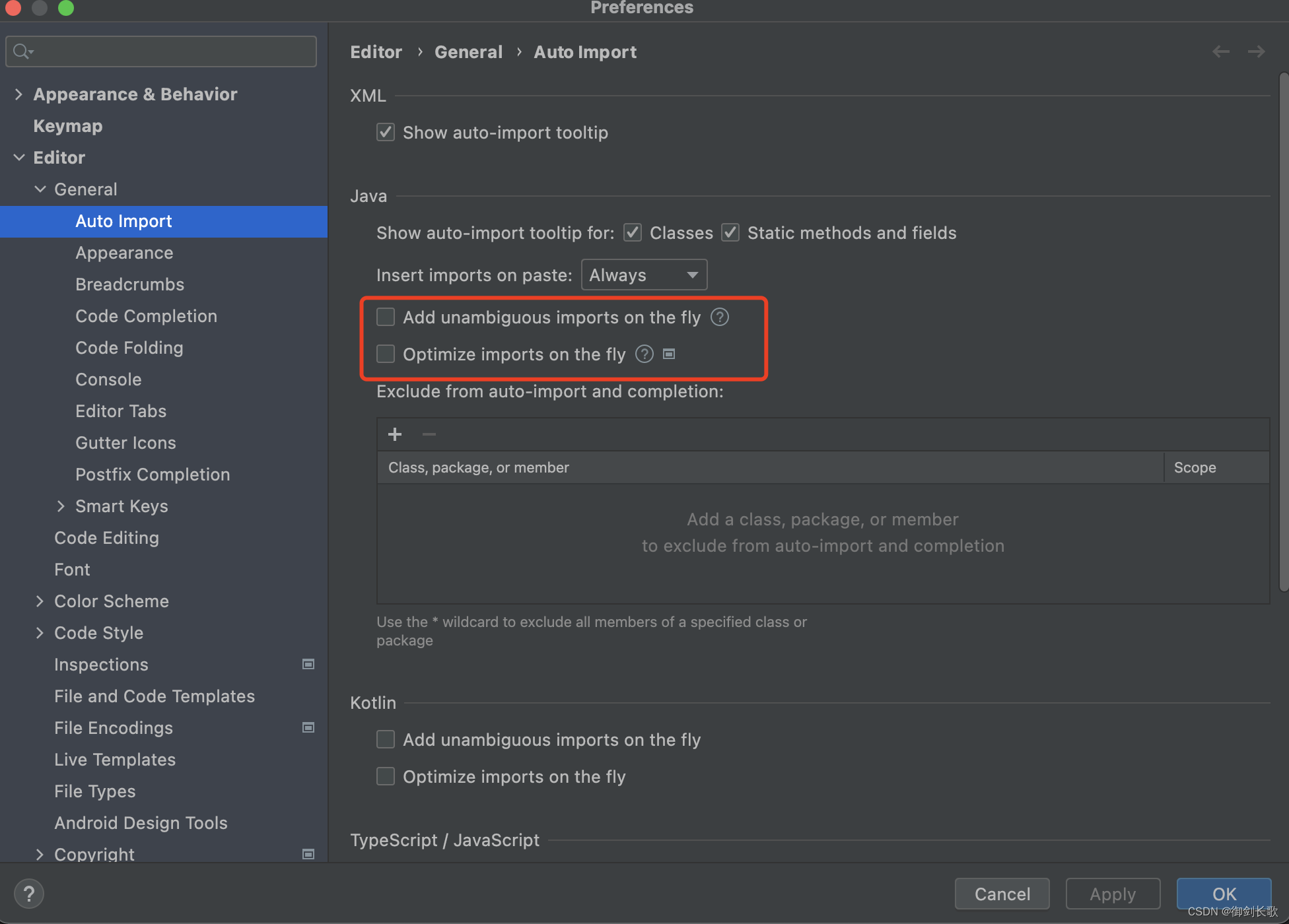The height and width of the screenshot is (924, 1289).
Task: Select Code Completion in sidebar
Action: click(146, 316)
